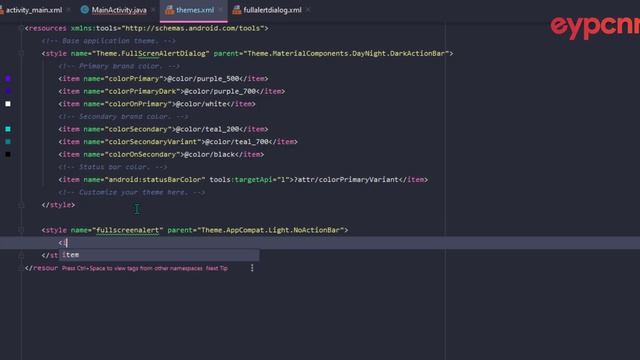Viewport: 640px width, 360px height.
Task: Click the XML file icon on themes.xml tab
Action: (x=169, y=10)
